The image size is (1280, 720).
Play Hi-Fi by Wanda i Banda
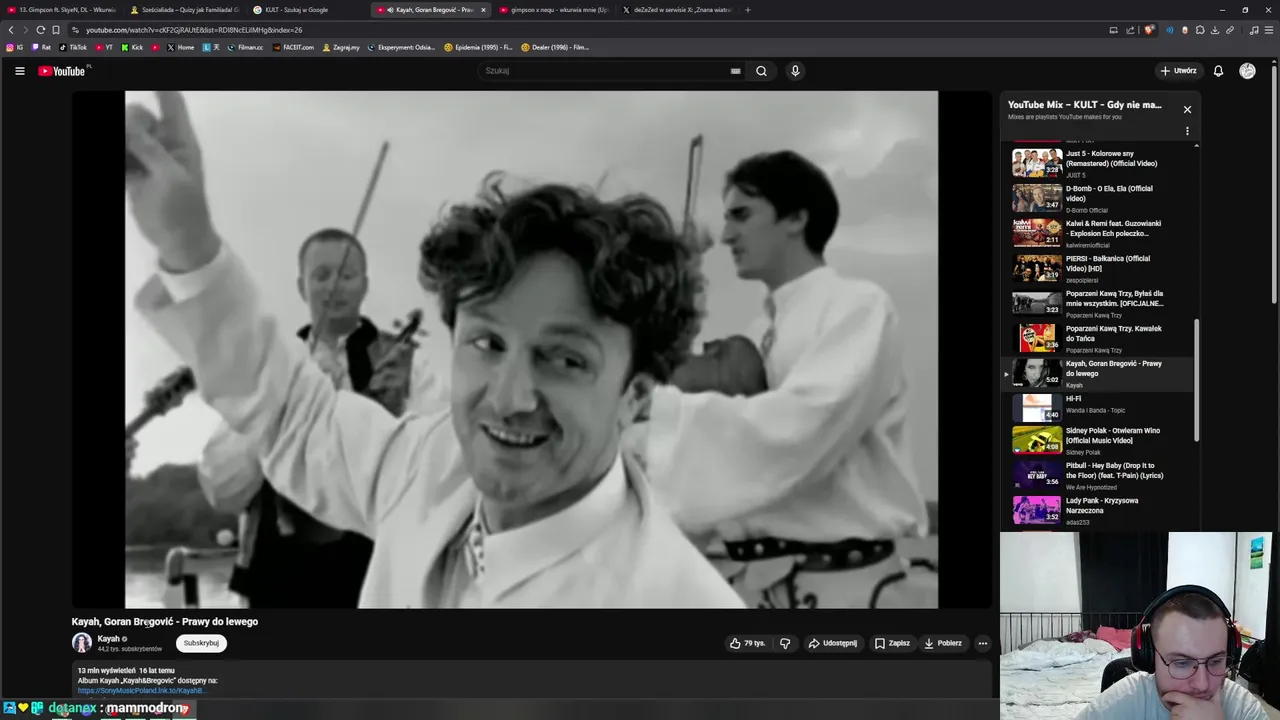pyautogui.click(x=1098, y=408)
